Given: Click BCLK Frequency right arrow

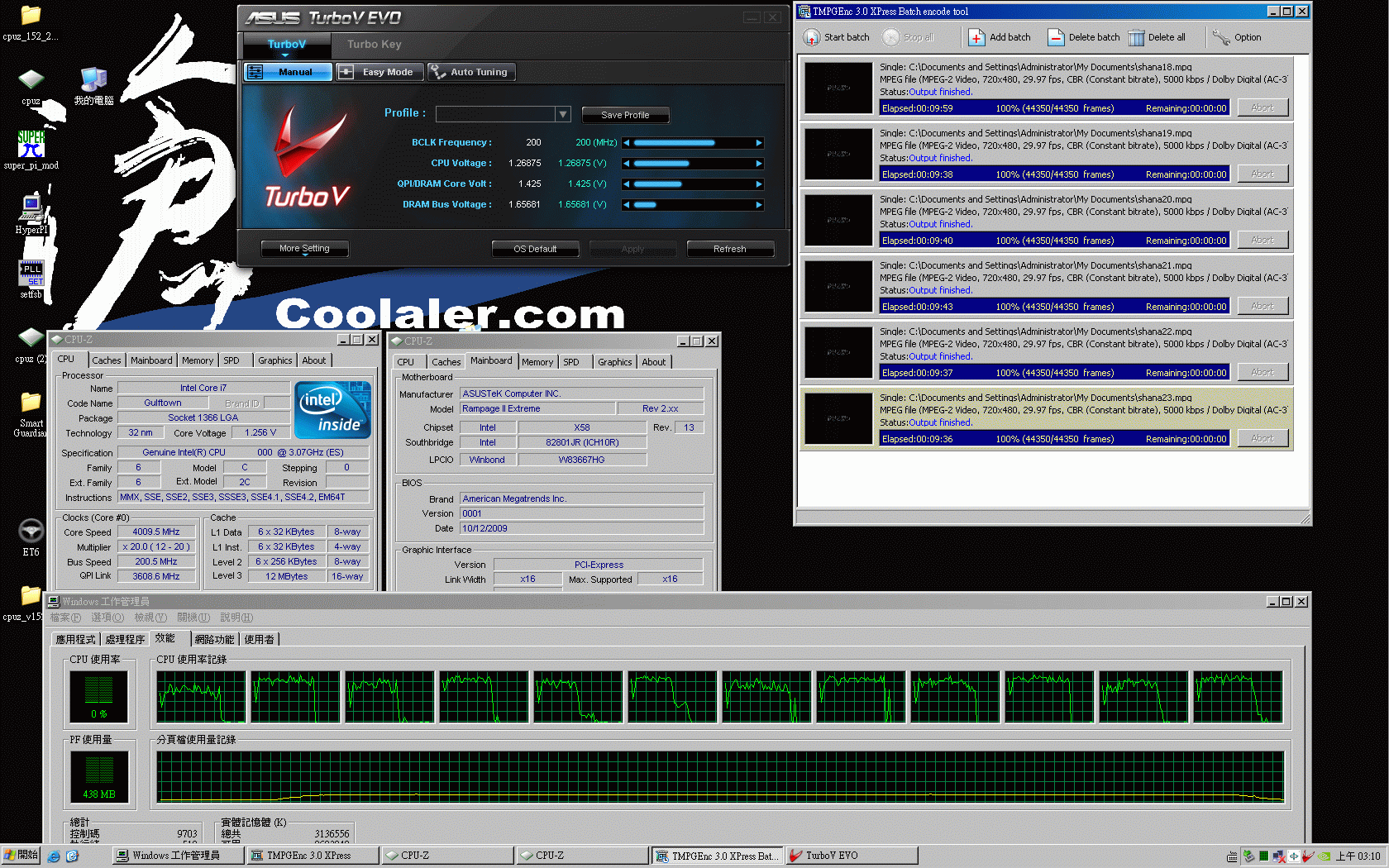Looking at the screenshot, I should point(758,143).
